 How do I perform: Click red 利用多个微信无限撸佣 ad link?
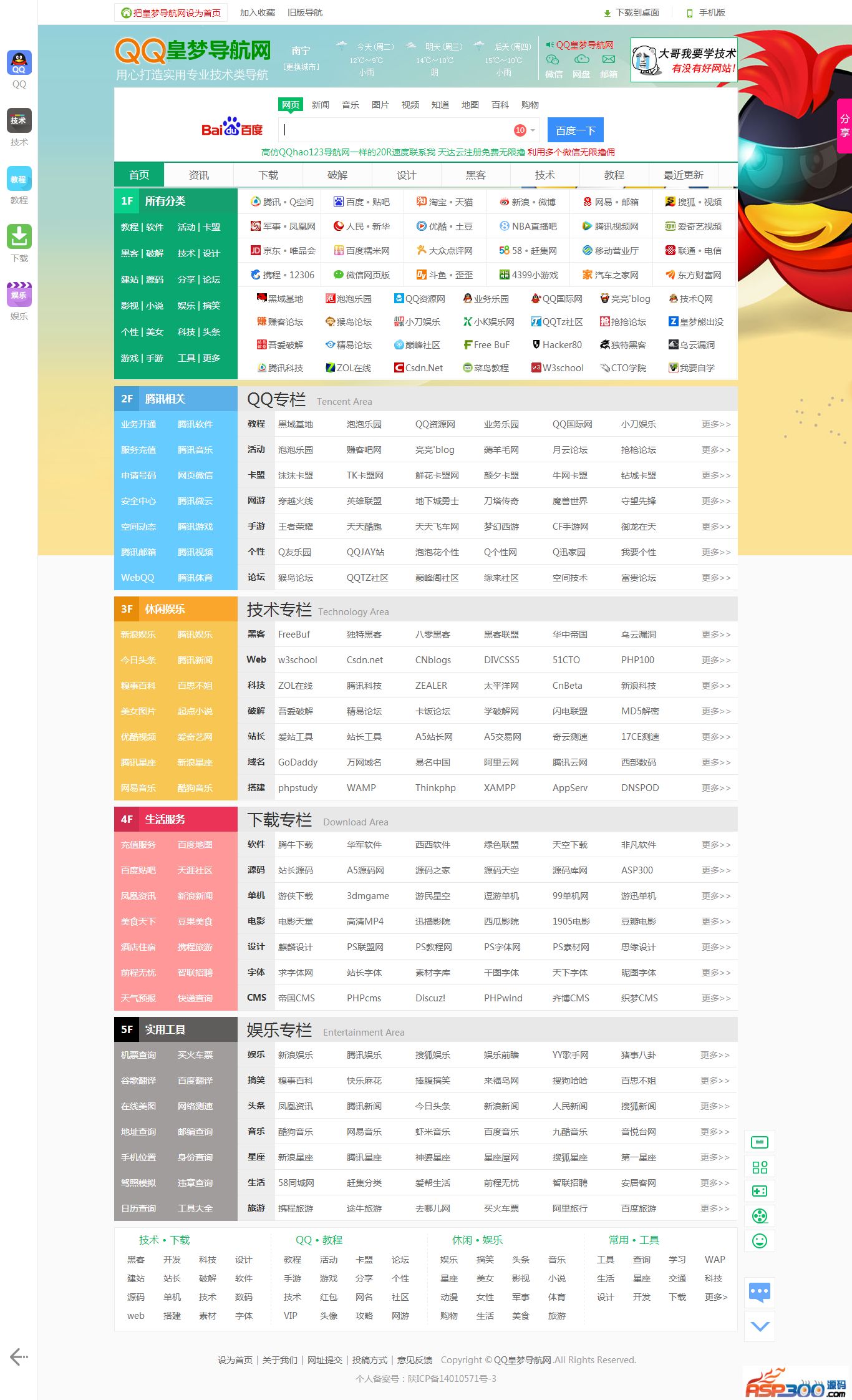(x=571, y=152)
